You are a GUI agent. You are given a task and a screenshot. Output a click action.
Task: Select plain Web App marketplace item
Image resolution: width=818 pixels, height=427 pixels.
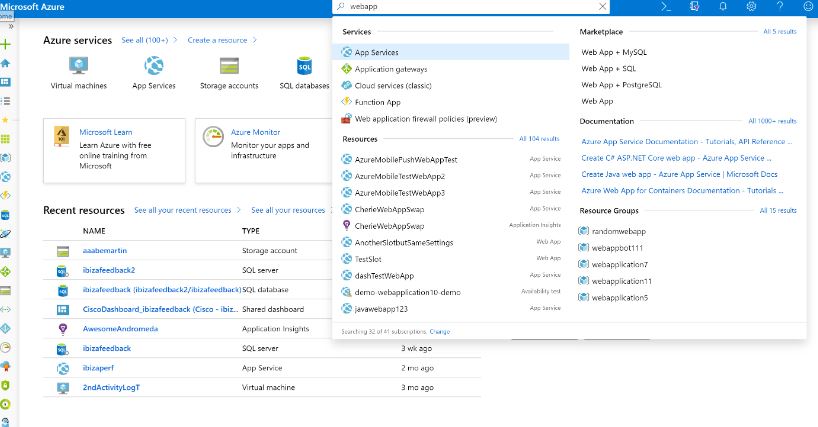coord(597,101)
